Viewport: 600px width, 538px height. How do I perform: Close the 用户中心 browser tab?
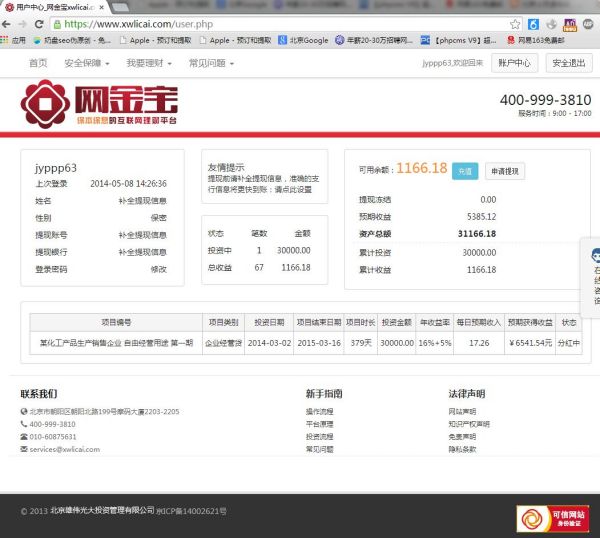click(101, 7)
